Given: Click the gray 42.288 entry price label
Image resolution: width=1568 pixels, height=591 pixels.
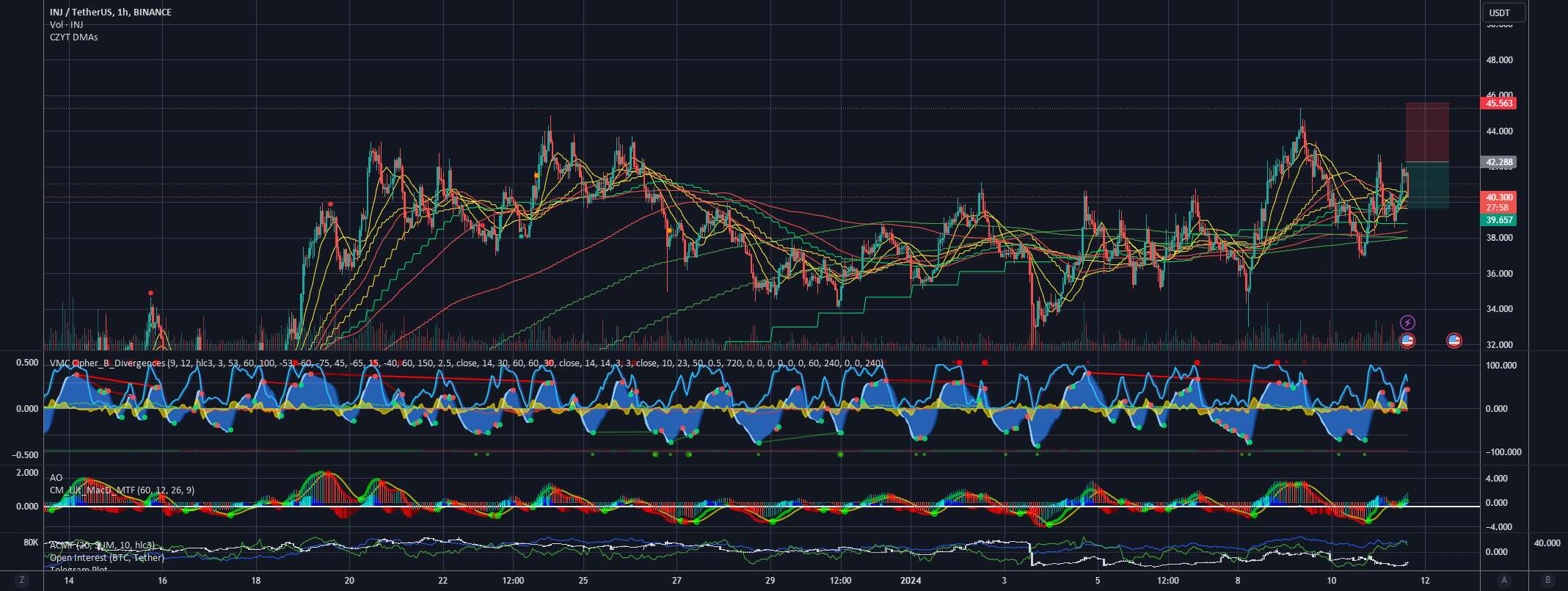Looking at the screenshot, I should 1500,162.
